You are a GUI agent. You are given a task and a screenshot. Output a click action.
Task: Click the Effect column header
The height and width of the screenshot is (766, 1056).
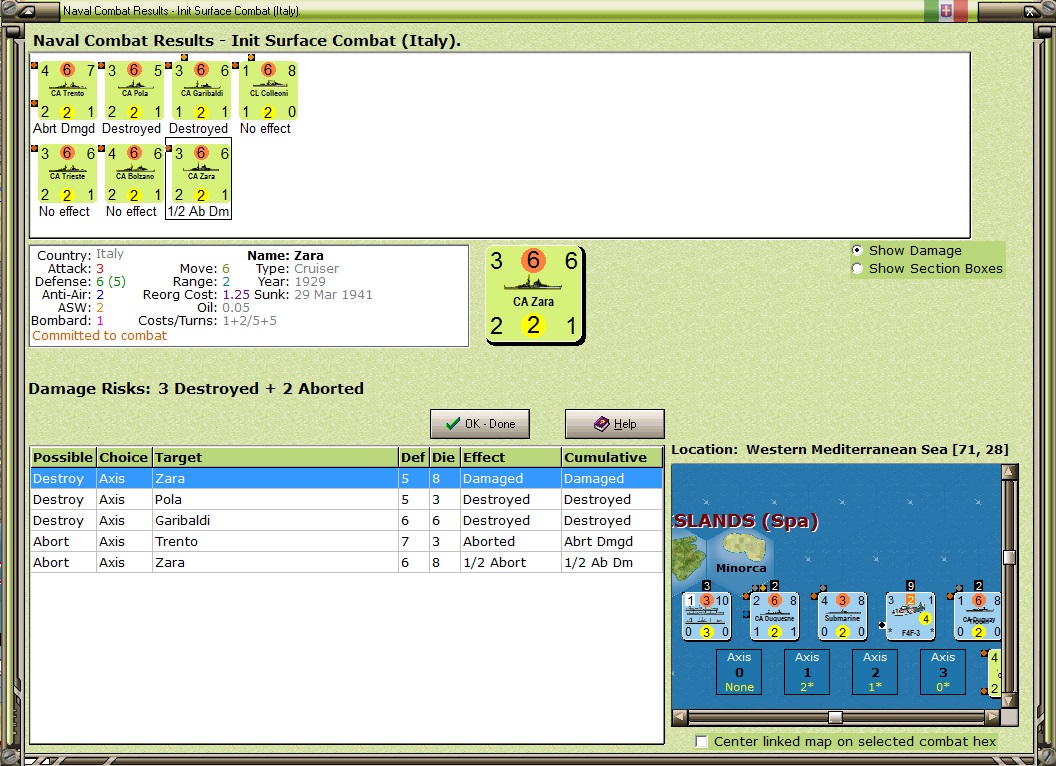point(510,457)
